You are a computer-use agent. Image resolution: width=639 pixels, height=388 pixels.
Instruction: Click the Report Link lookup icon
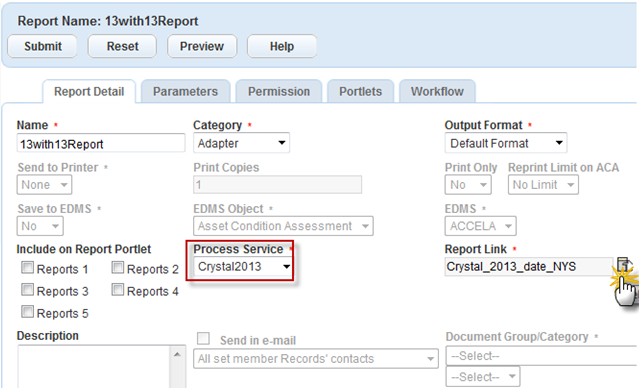pos(624,264)
